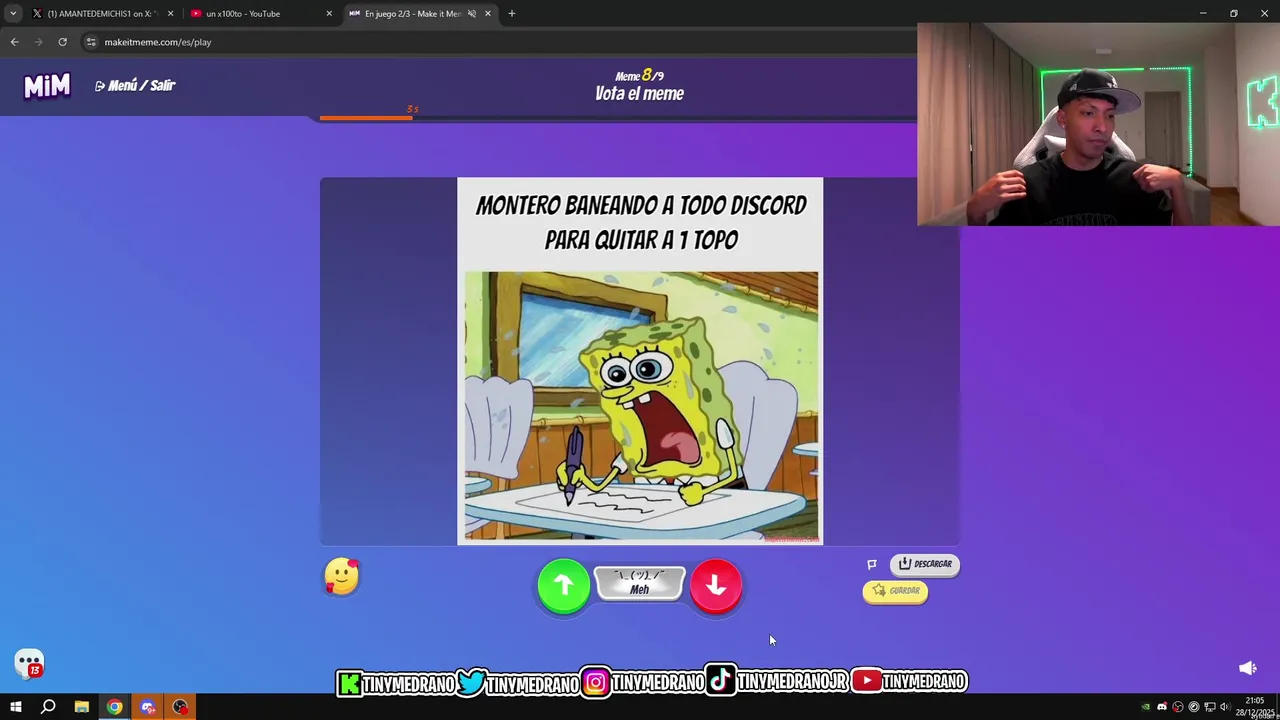Vote Meh on the meme
This screenshot has width=1280, height=720.
tap(639, 584)
